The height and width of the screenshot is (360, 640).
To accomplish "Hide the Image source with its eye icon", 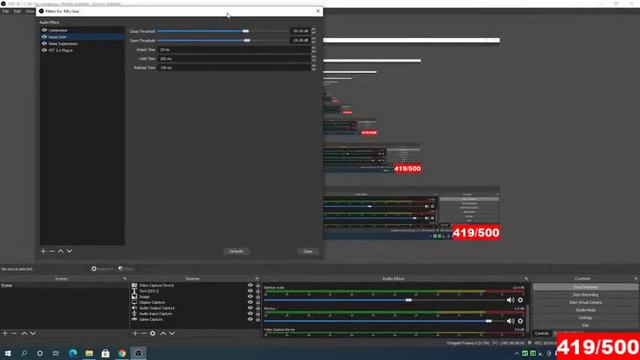I will pos(250,297).
